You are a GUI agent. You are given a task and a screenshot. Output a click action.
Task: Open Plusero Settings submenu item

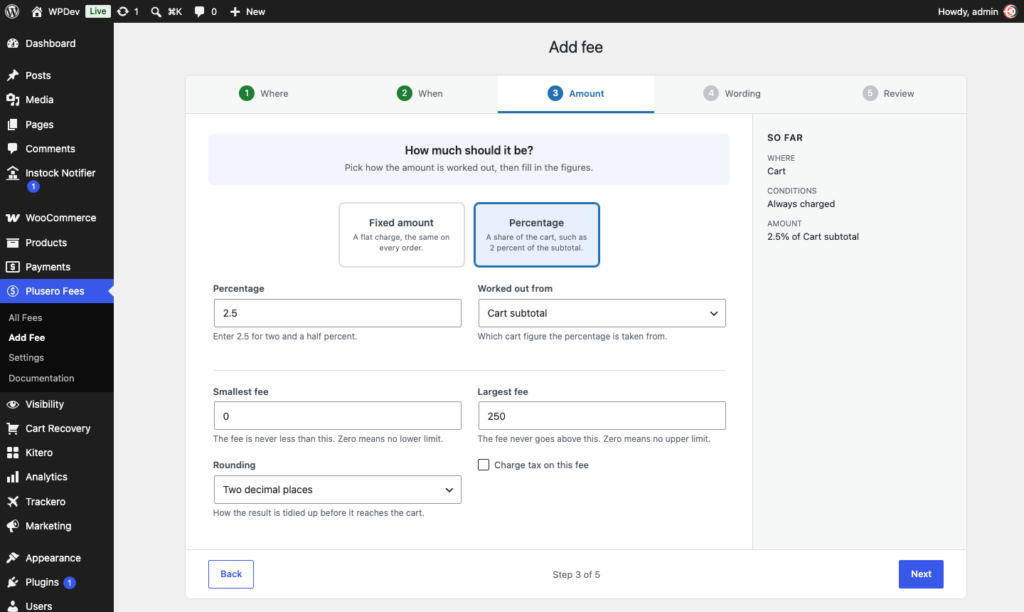pyautogui.click(x=26, y=357)
